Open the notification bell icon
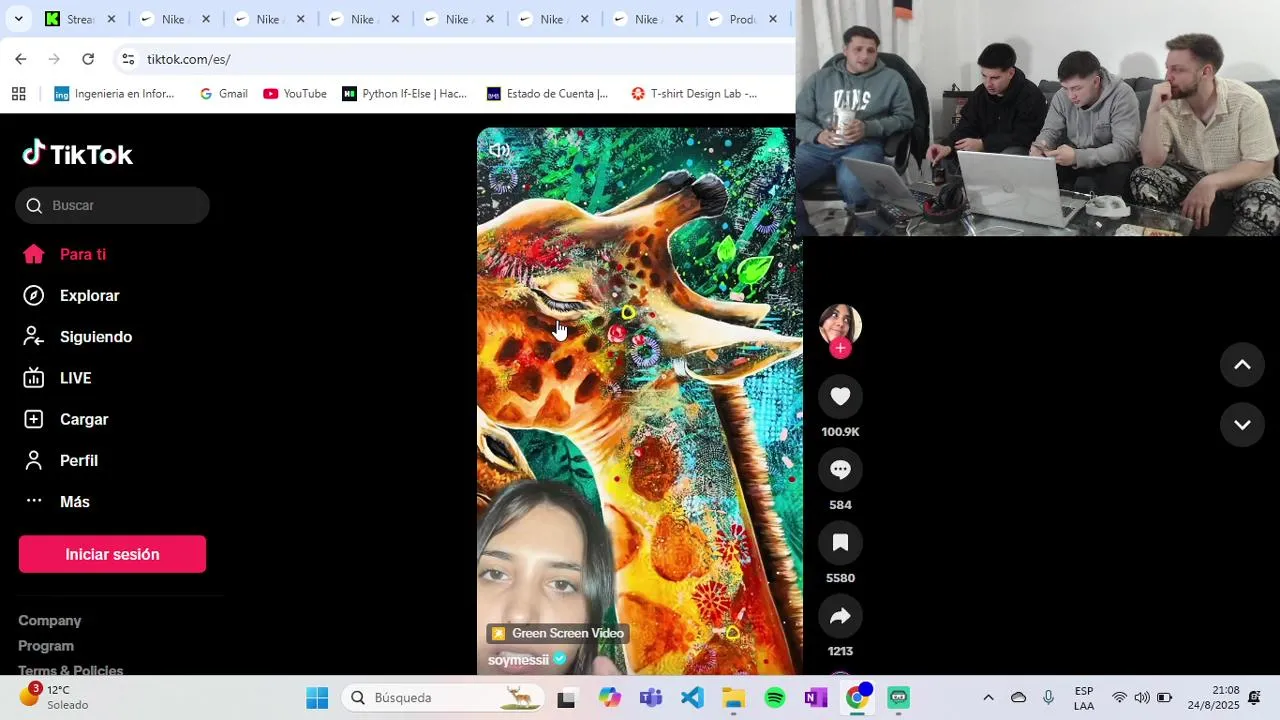The height and width of the screenshot is (720, 1280). click(x=1254, y=698)
